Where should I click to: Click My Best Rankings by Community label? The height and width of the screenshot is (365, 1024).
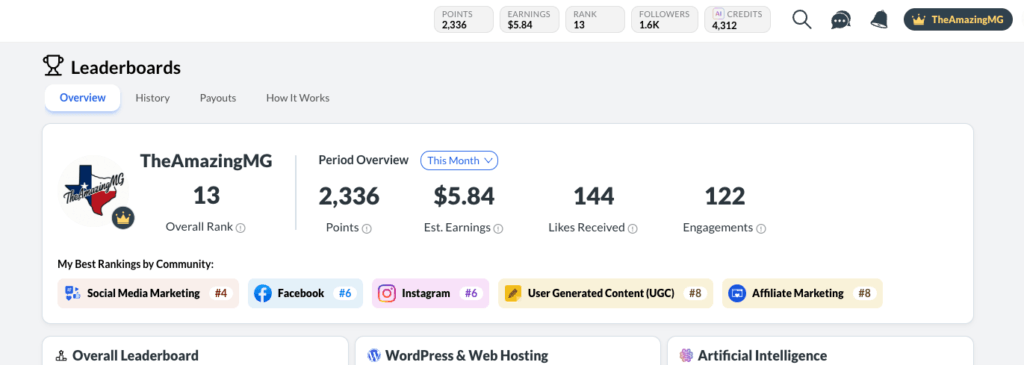coord(136,264)
